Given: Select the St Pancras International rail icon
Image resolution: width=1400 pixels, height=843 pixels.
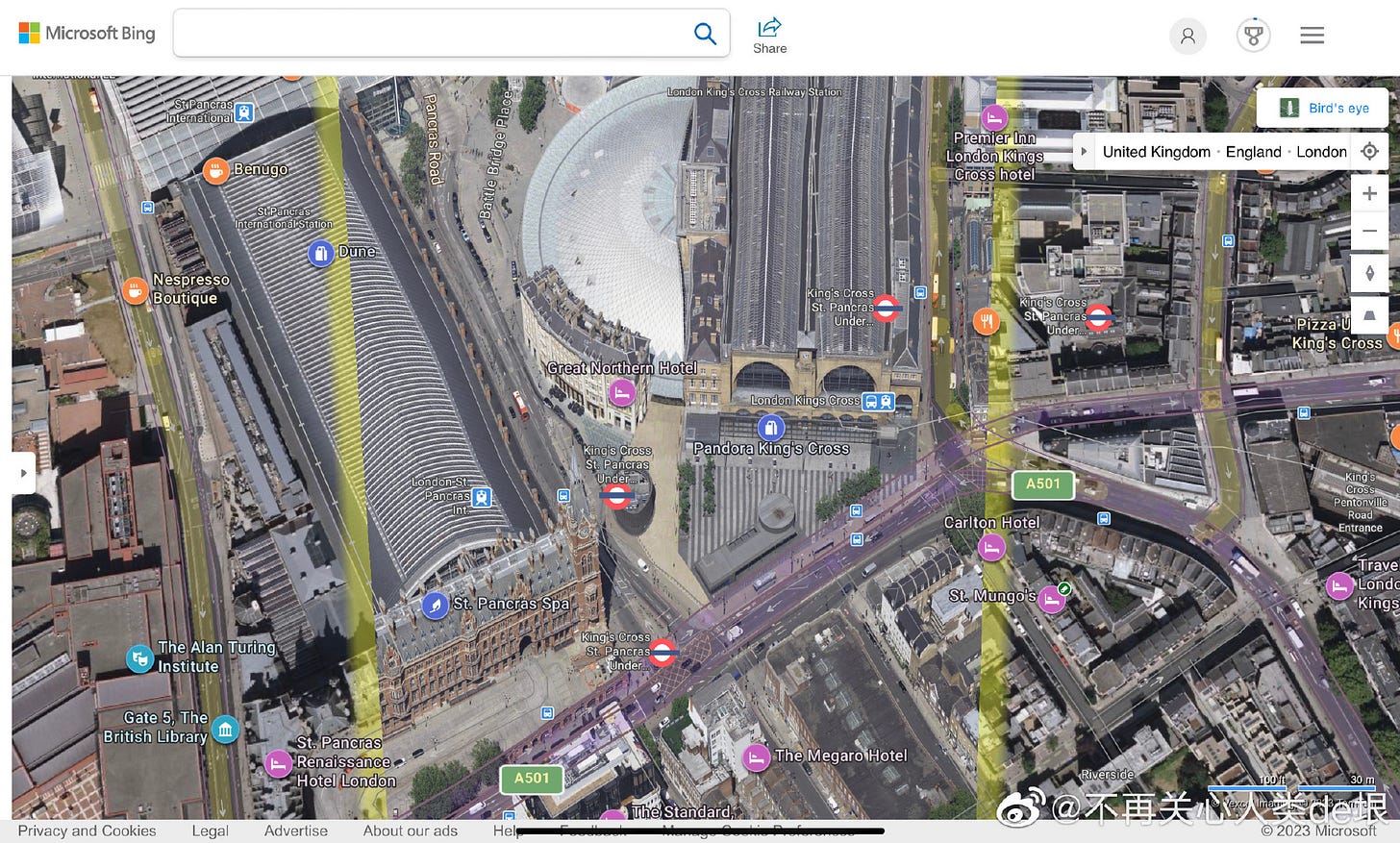Looking at the screenshot, I should (x=244, y=112).
